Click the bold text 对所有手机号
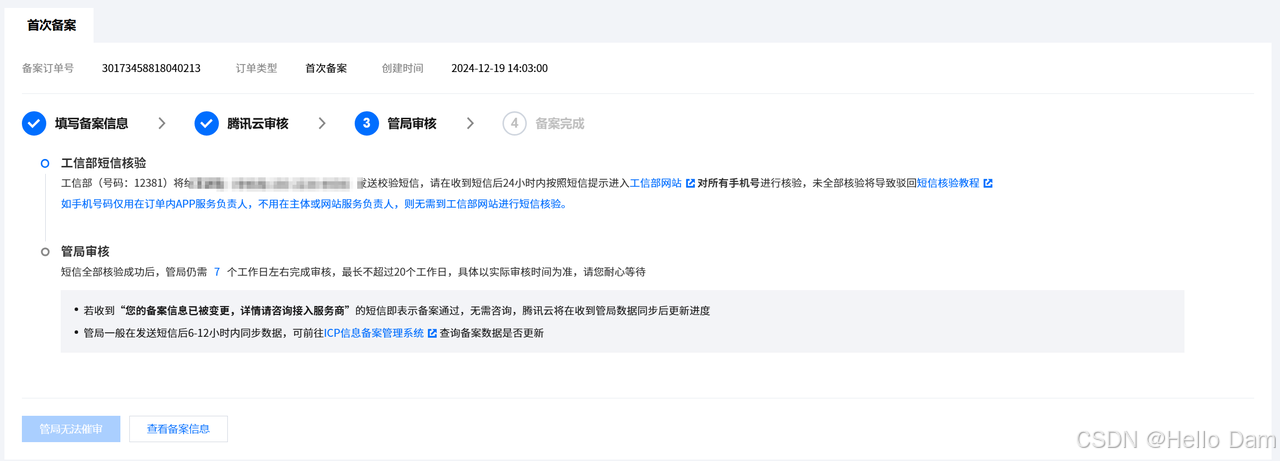 (x=730, y=184)
